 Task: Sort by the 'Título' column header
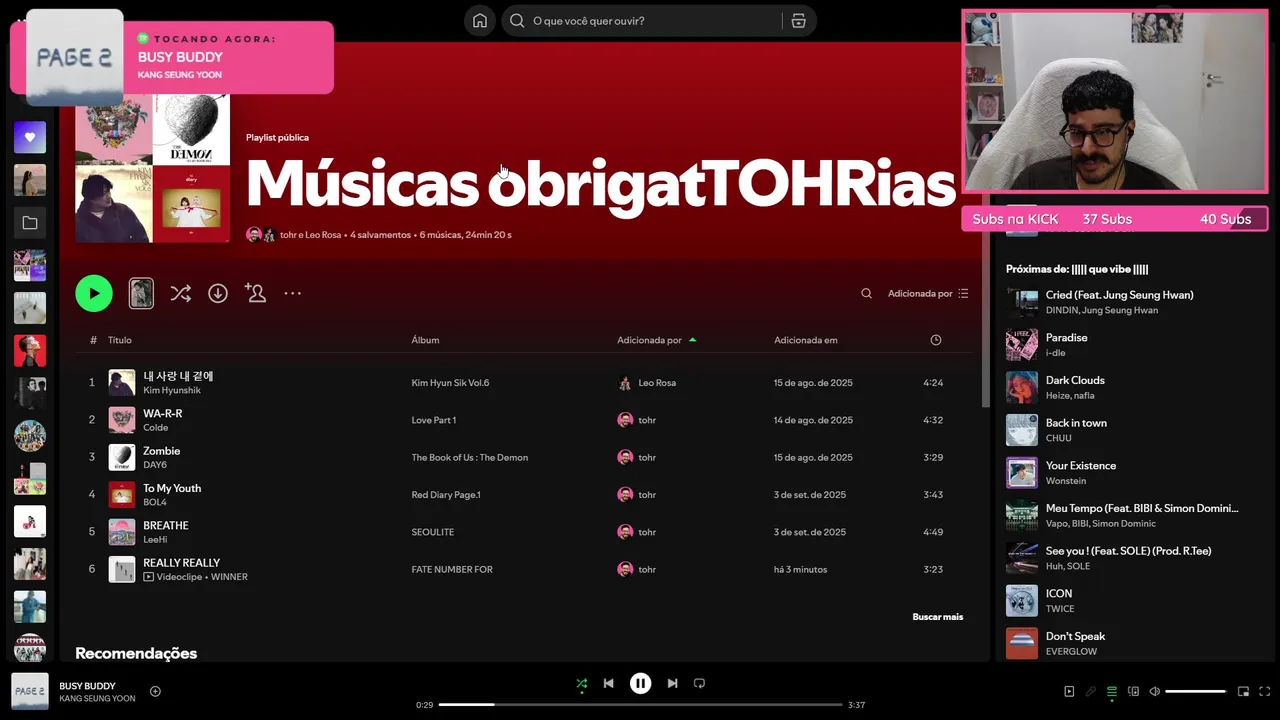pyautogui.click(x=120, y=340)
